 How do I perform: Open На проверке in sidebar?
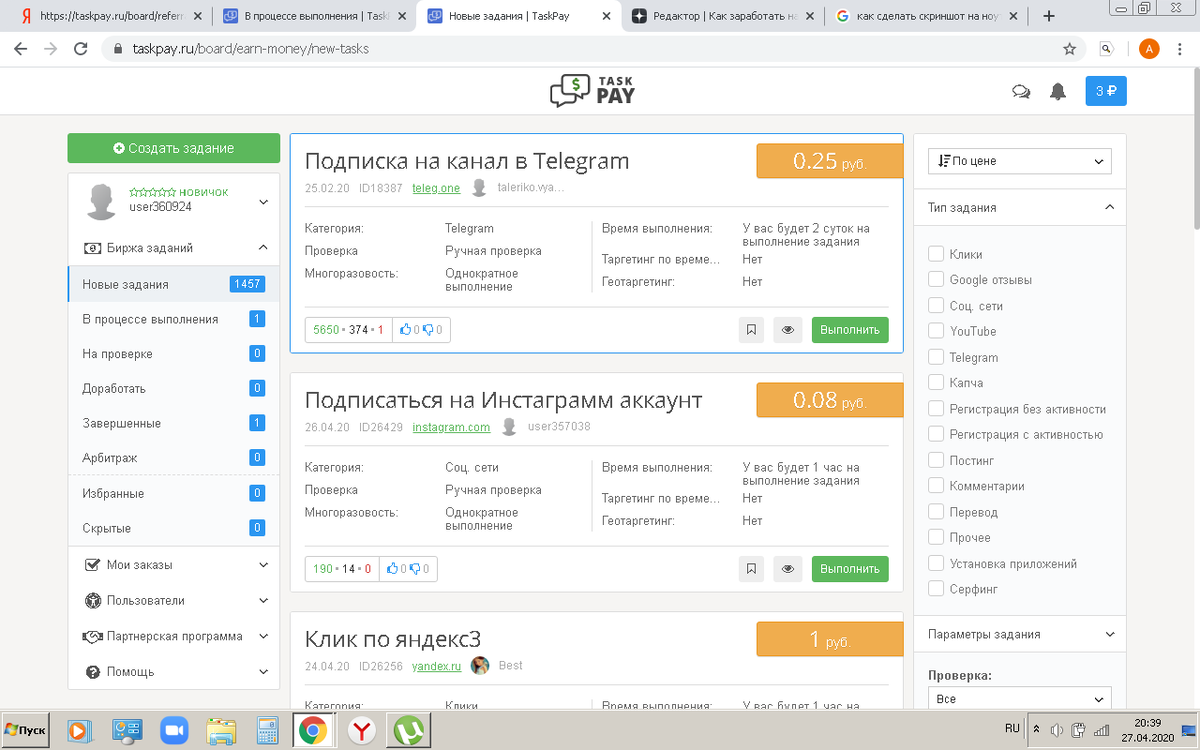(174, 354)
